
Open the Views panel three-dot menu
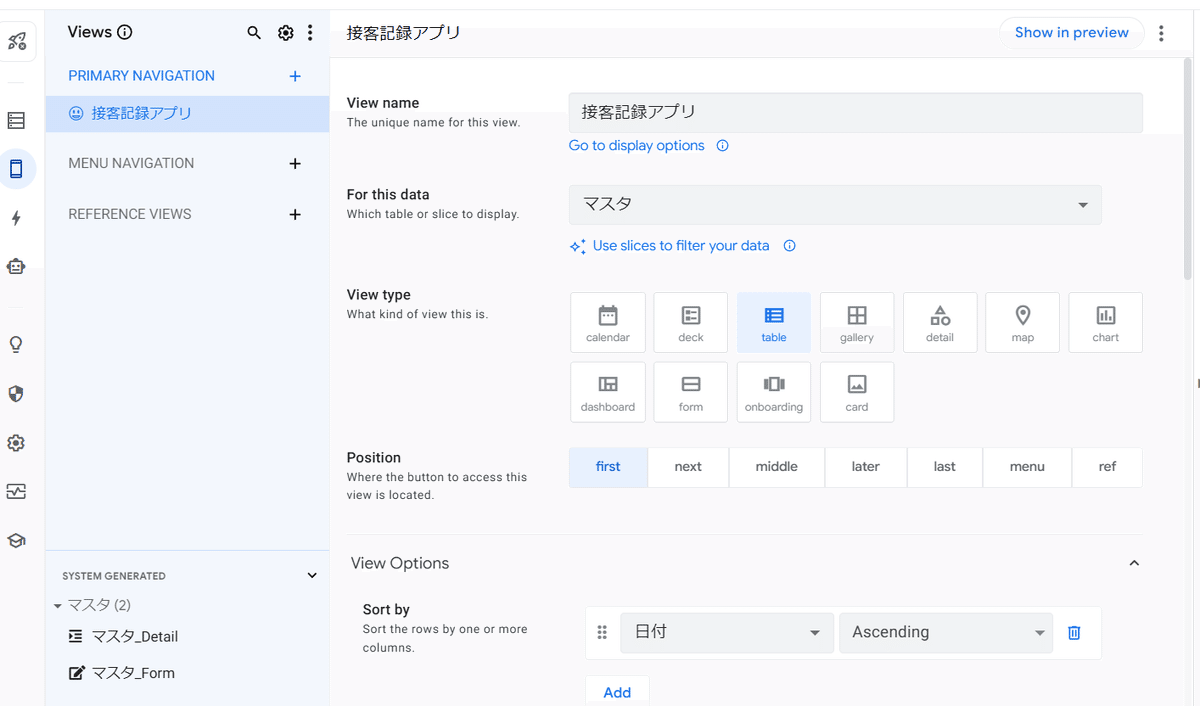[310, 33]
